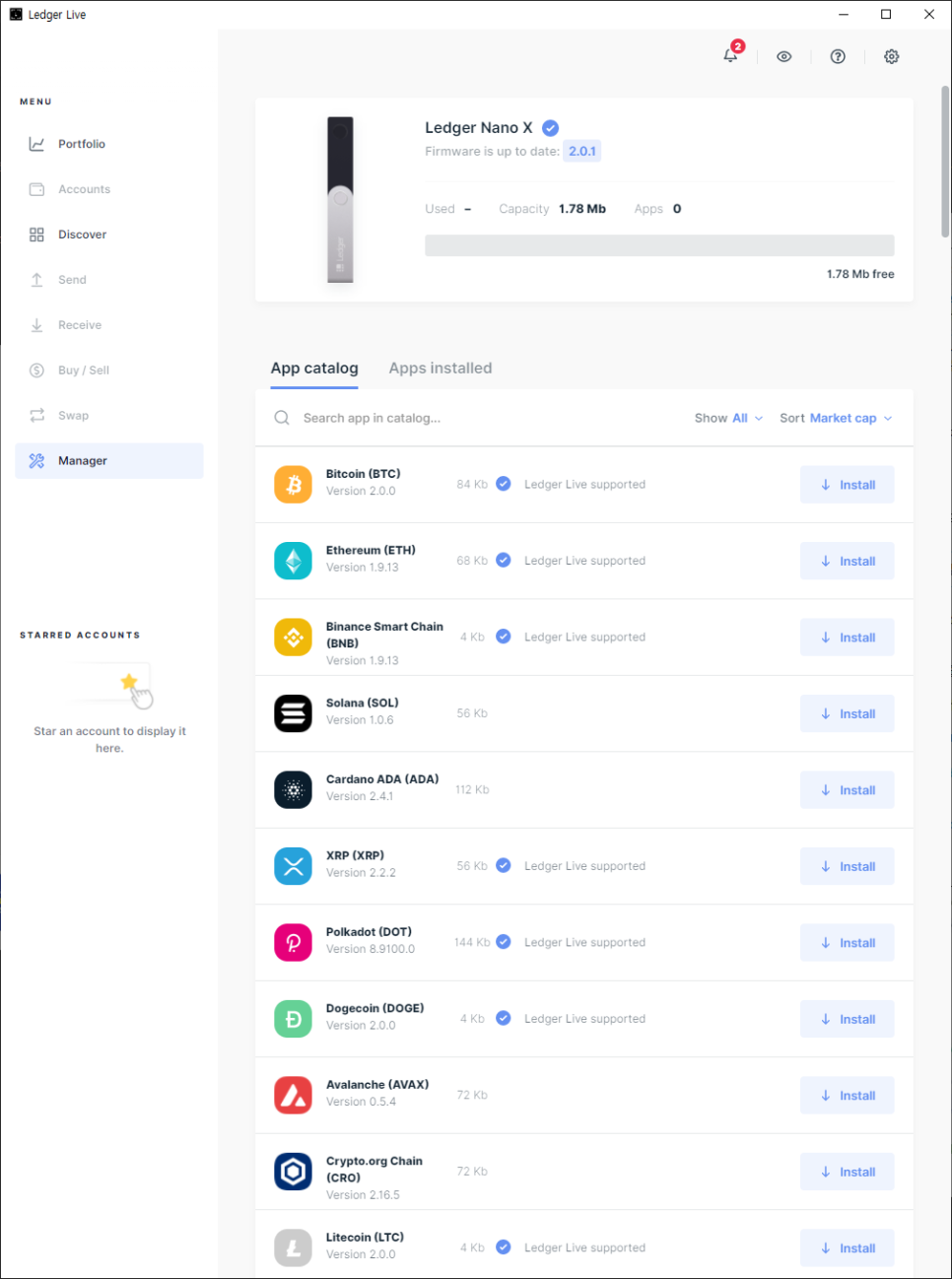This screenshot has height=1279, width=952.
Task: Open the help question mark icon
Action: pyautogui.click(x=838, y=56)
